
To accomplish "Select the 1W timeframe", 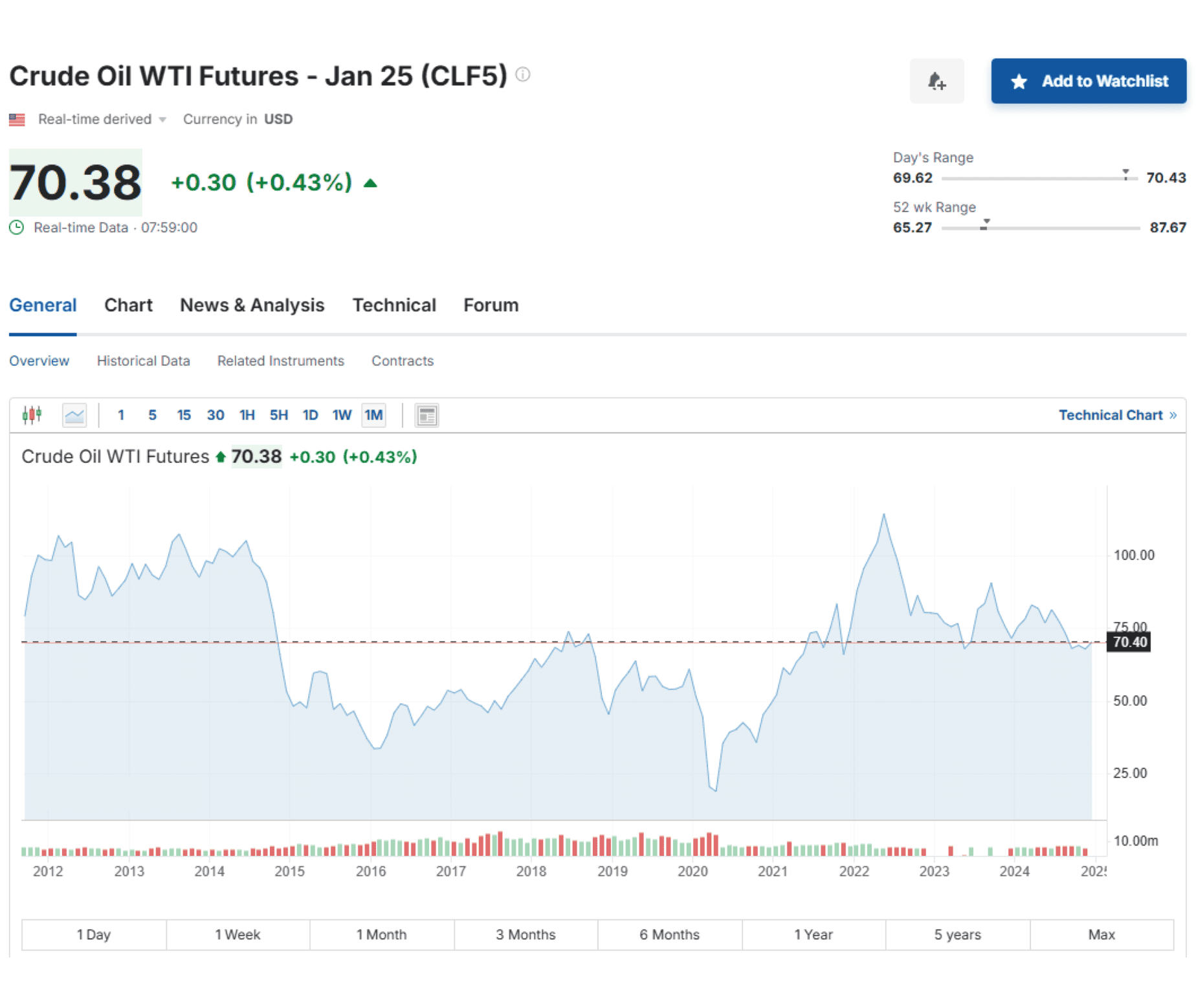I will 341,415.
